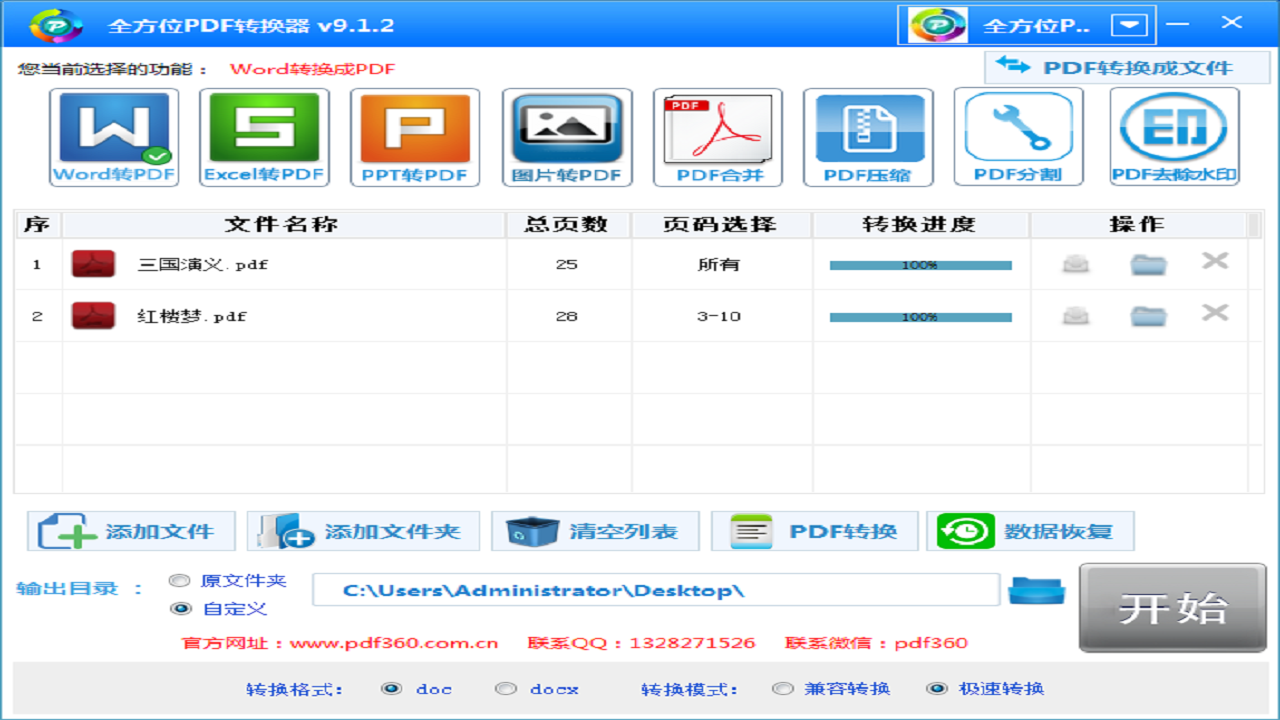Open output folder for 三国演义.pdf

tap(1148, 261)
